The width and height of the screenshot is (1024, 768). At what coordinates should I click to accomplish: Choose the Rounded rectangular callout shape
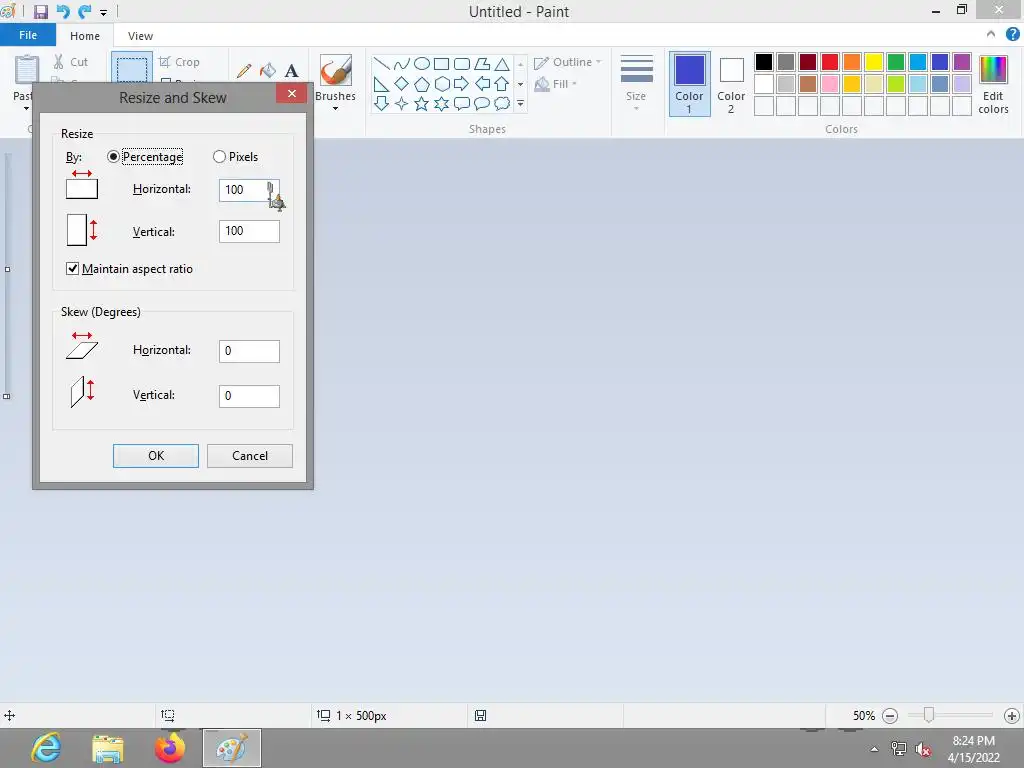[x=462, y=103]
